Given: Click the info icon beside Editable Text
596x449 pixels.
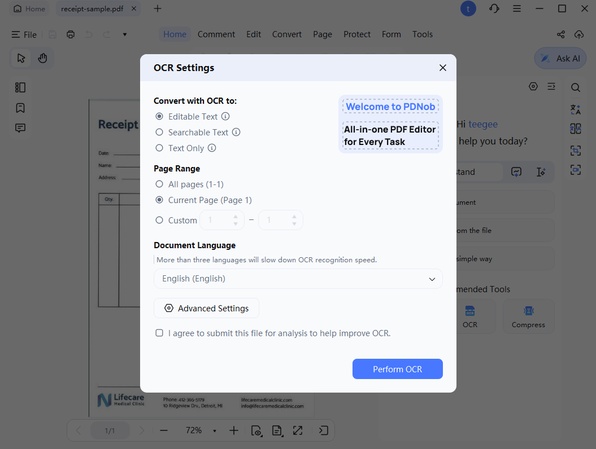Looking at the screenshot, I should (x=225, y=116).
